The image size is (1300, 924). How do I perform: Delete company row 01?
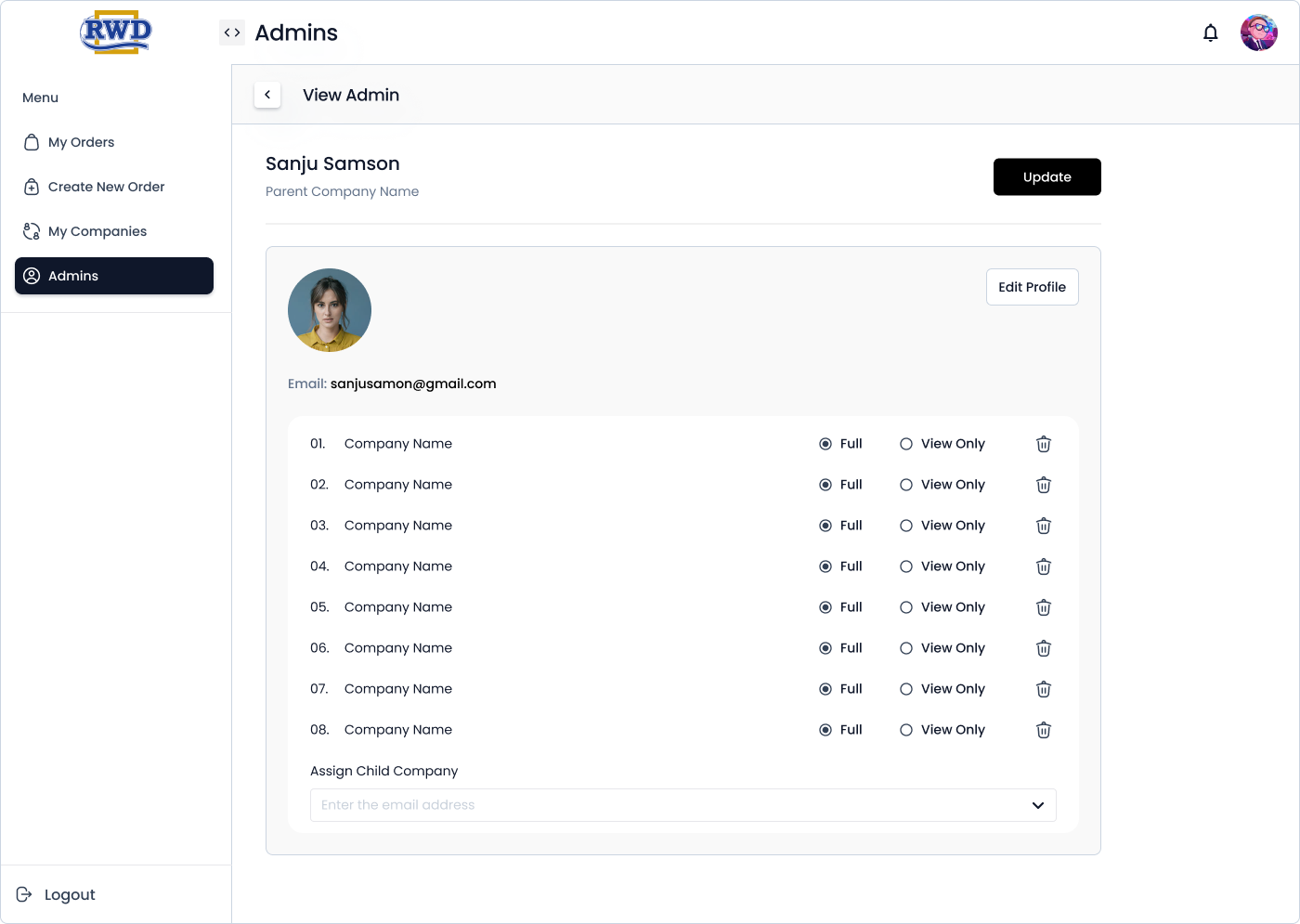pyautogui.click(x=1044, y=444)
